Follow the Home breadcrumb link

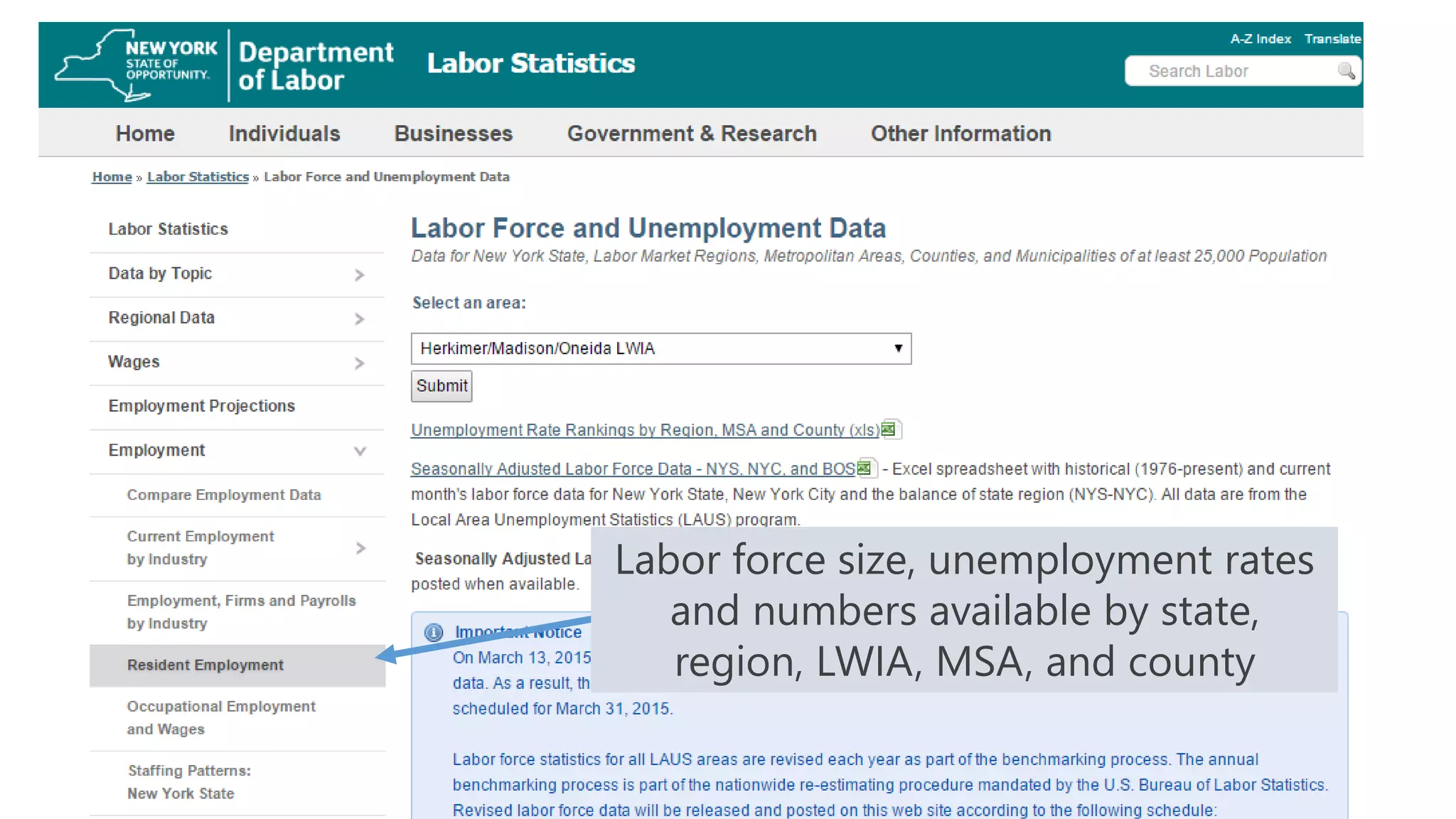click(x=112, y=177)
